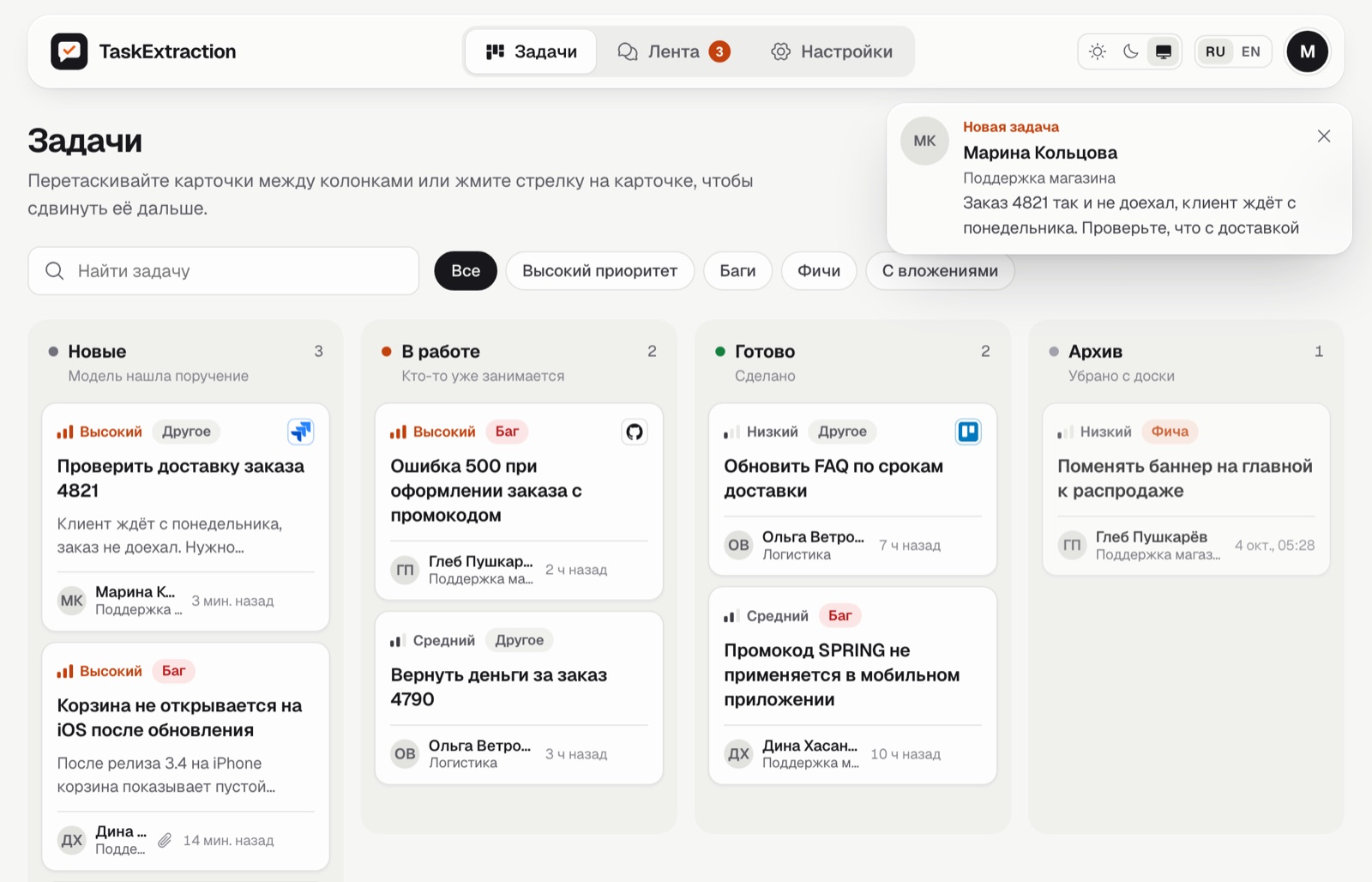This screenshot has height=882, width=1372.
Task: Switch to light theme sun icon
Action: point(1098,51)
